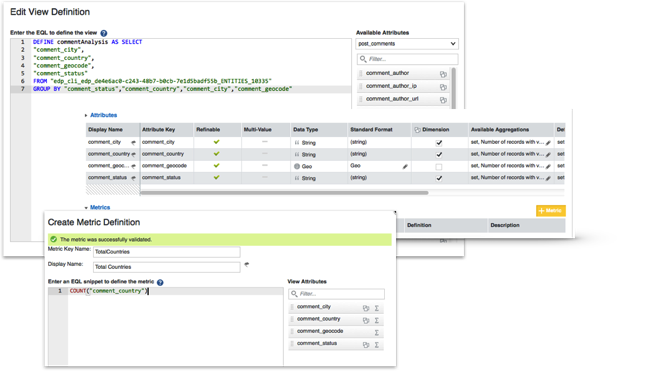Click the Standard Format column header

pyautogui.click(x=379, y=130)
